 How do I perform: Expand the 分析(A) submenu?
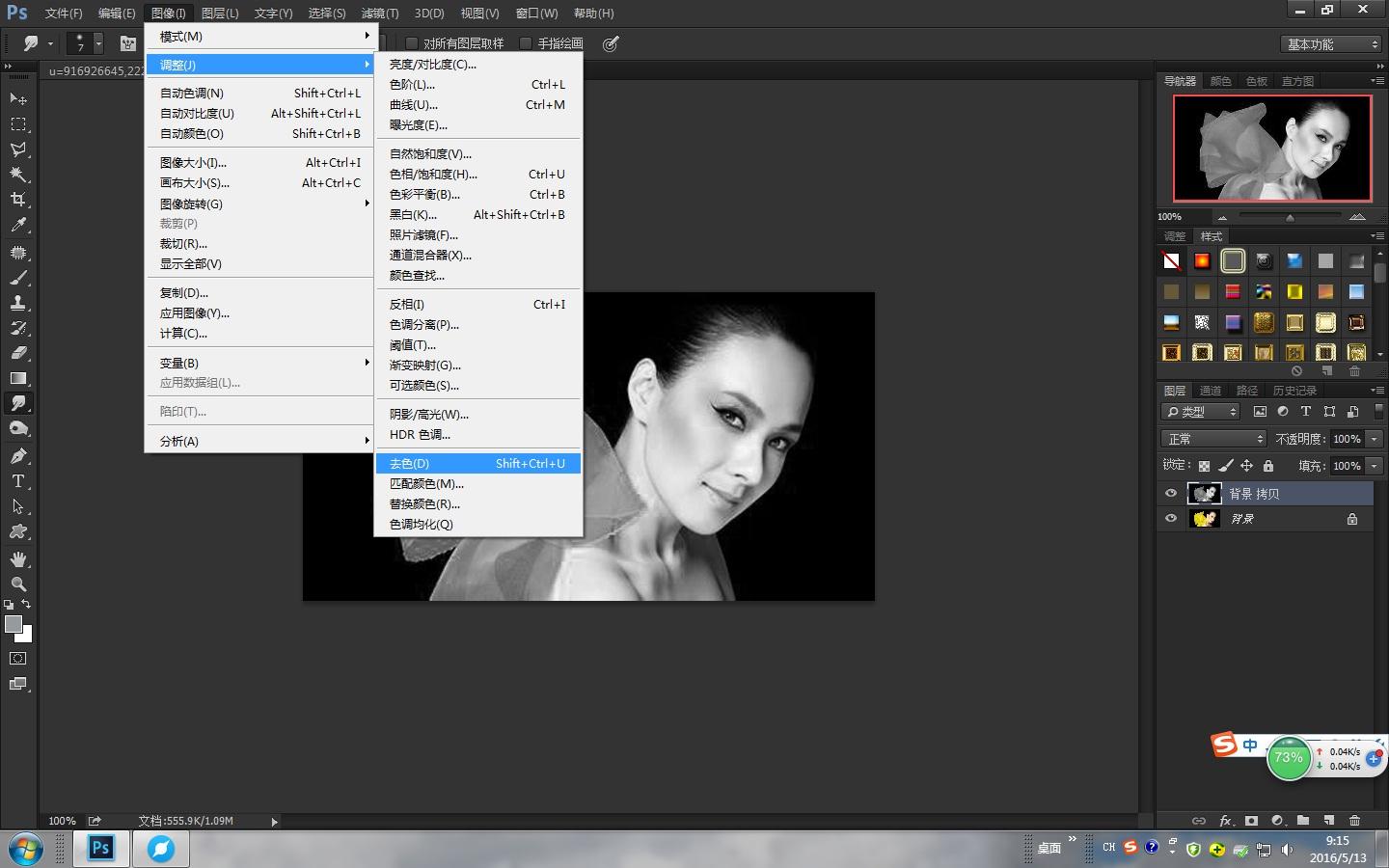[x=259, y=441]
